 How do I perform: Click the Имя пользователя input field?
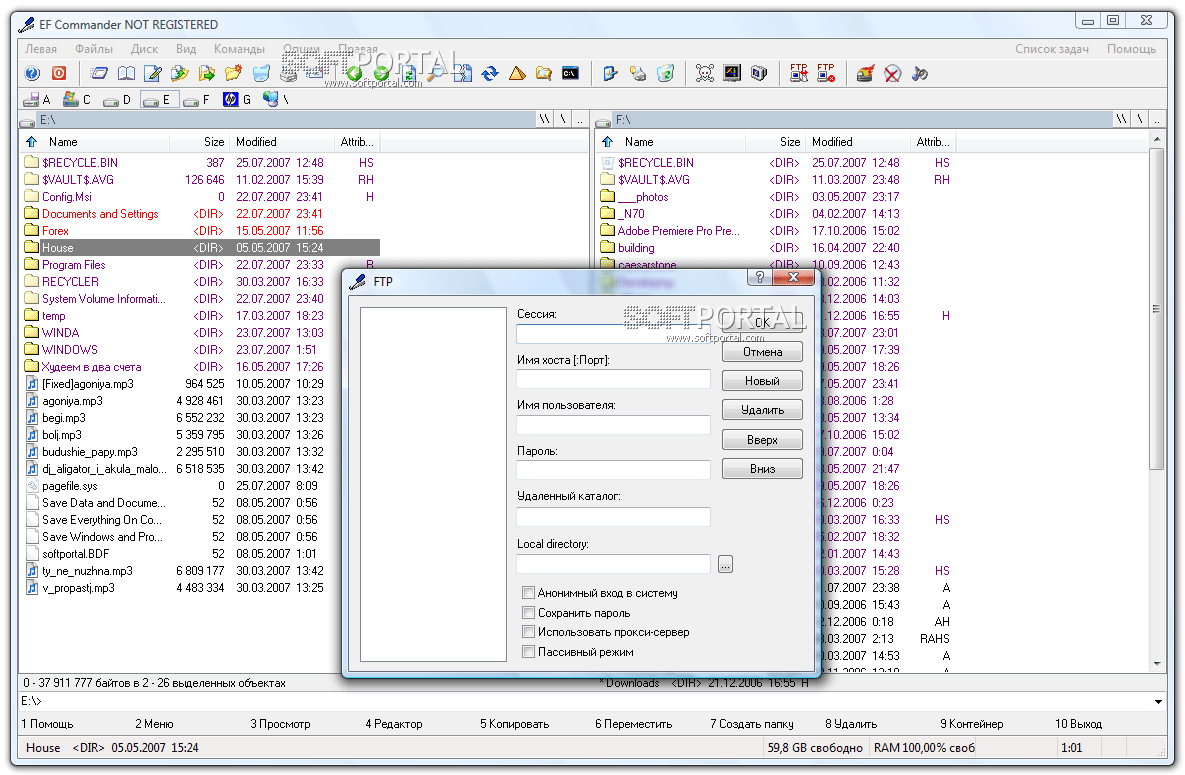[x=614, y=424]
